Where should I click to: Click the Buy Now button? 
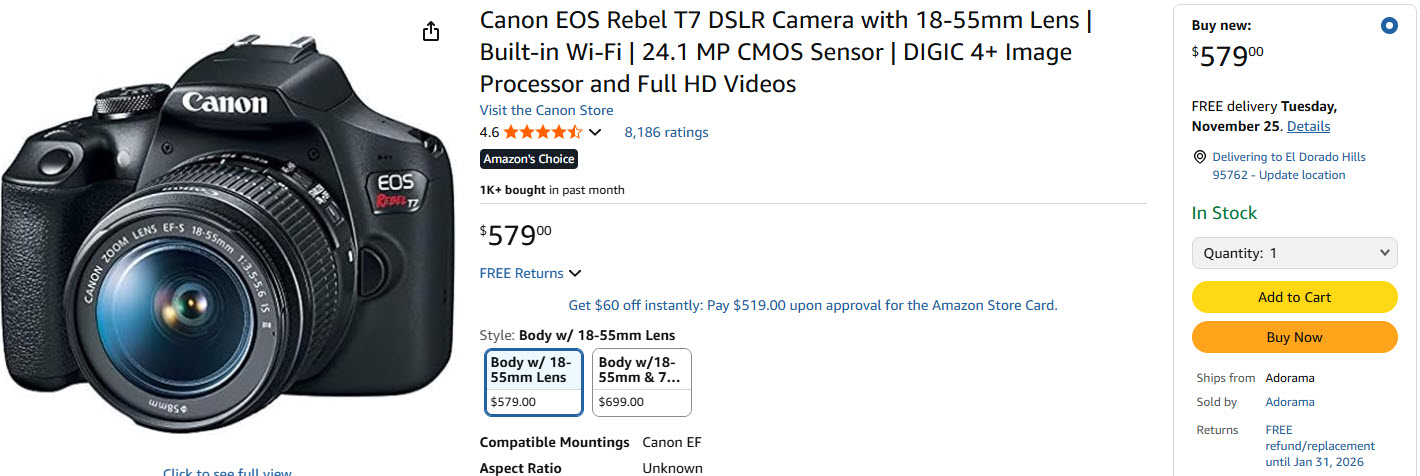click(1294, 337)
